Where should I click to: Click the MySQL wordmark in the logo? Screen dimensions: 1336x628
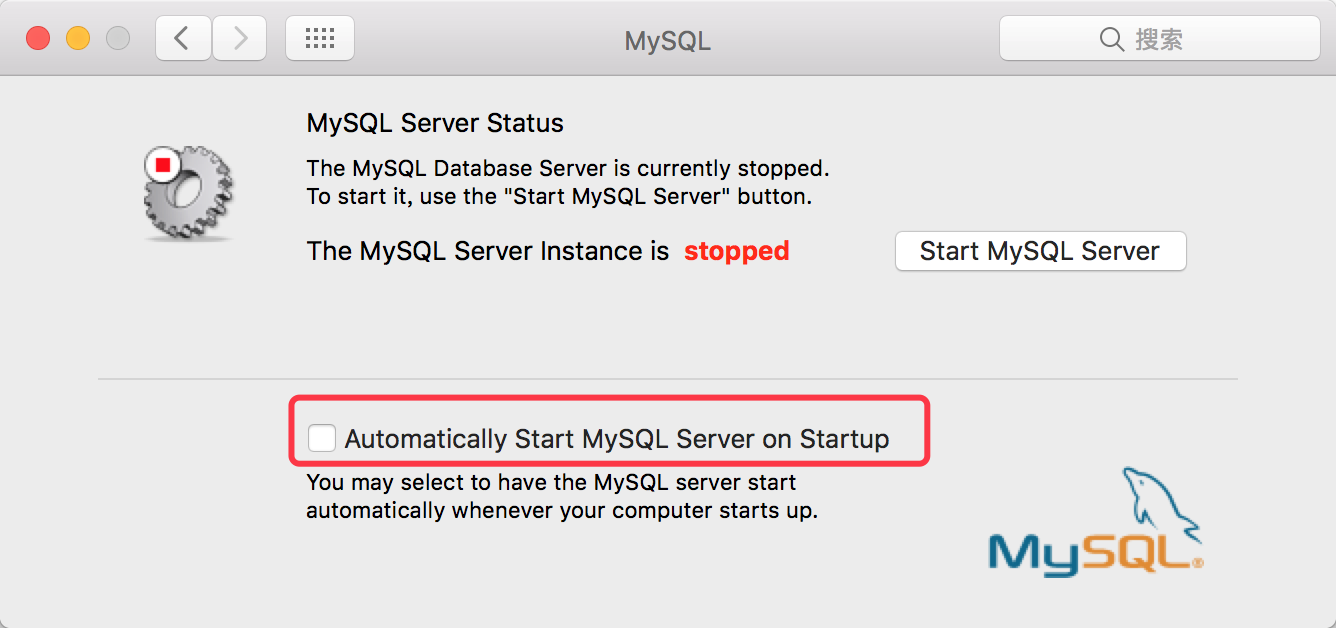click(1090, 553)
